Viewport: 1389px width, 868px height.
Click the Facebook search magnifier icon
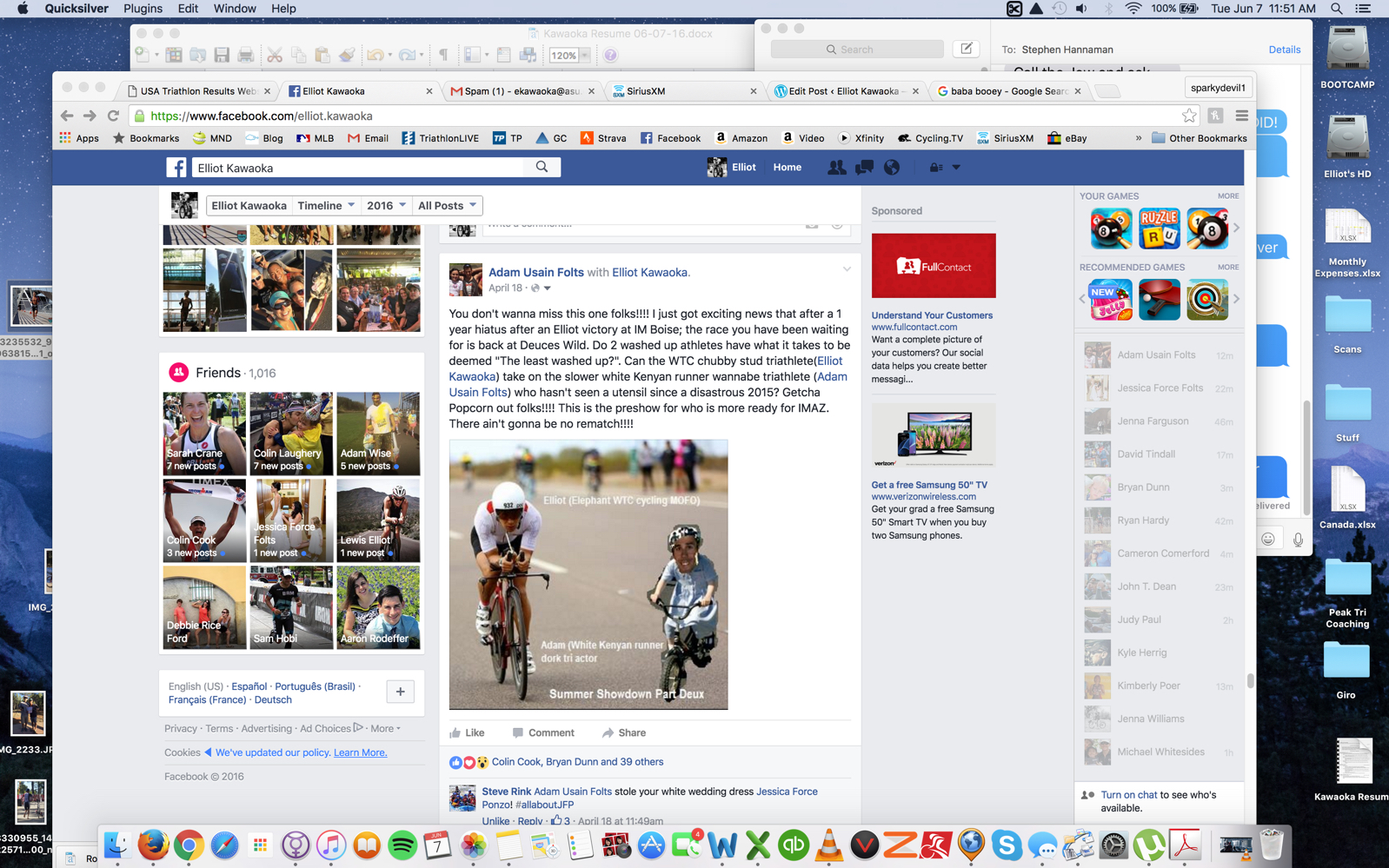(x=542, y=167)
